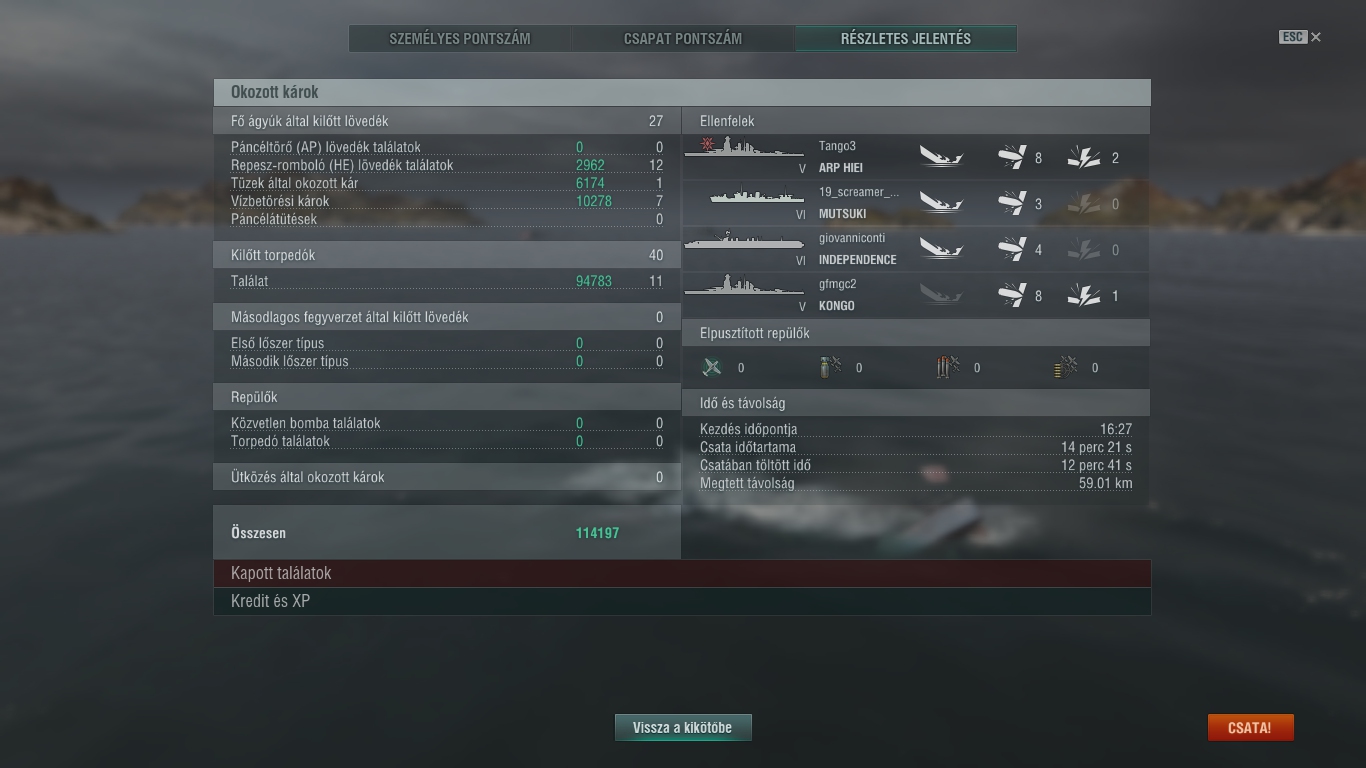This screenshot has height=768, width=1366.
Task: Click the torpedo hits icon for MUTSUKI
Action: point(1012,203)
